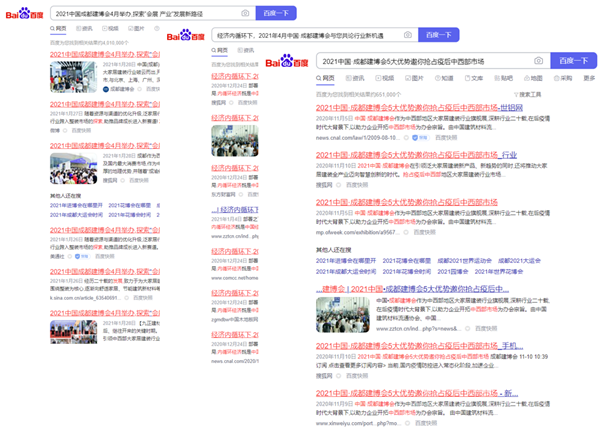
Task: Switch to the 贴吧 tab in the right search page
Action: click(x=504, y=78)
